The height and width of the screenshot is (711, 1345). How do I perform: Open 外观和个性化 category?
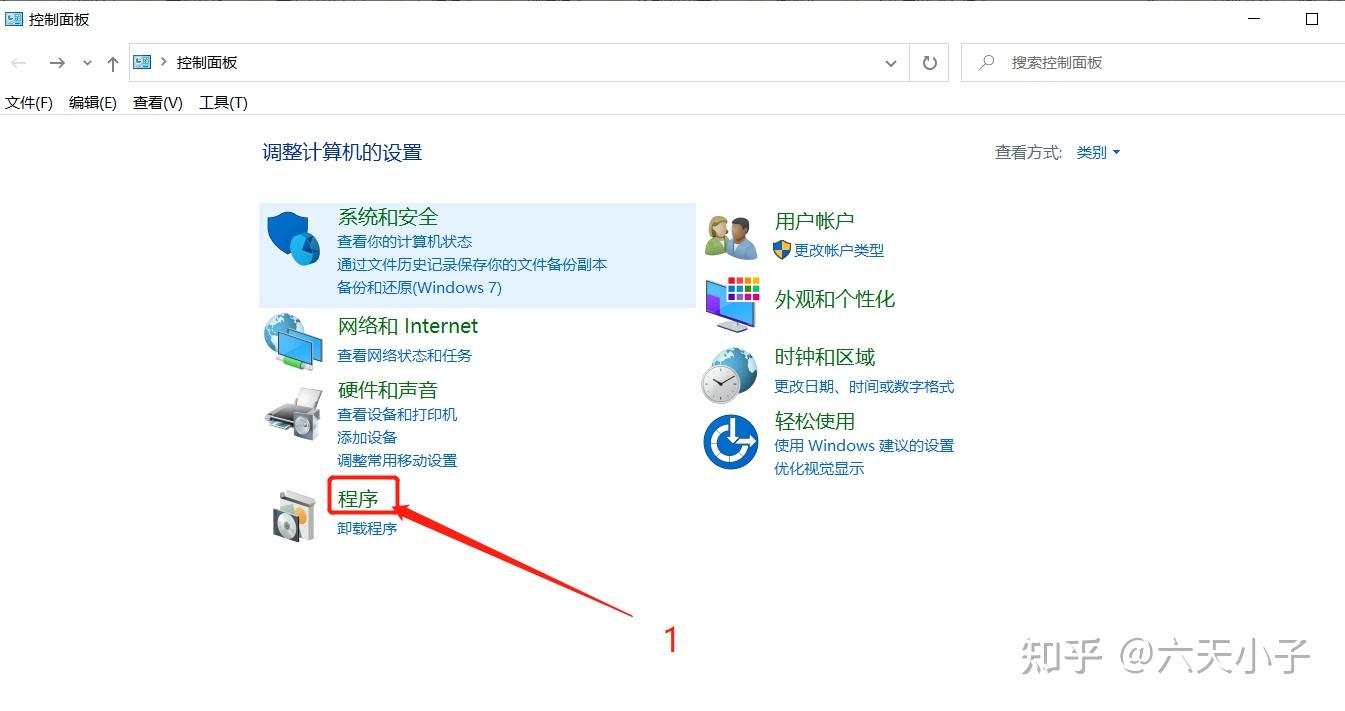click(x=835, y=299)
